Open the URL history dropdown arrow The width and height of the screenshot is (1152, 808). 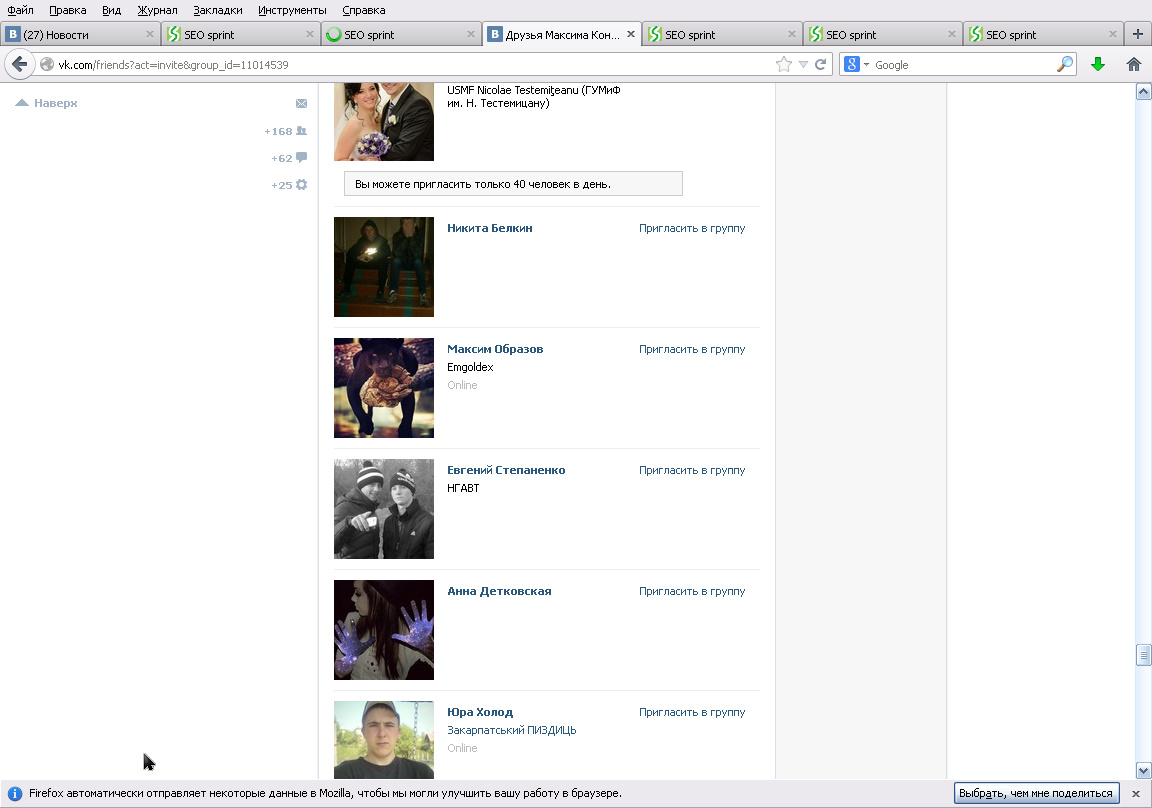pyautogui.click(x=803, y=65)
